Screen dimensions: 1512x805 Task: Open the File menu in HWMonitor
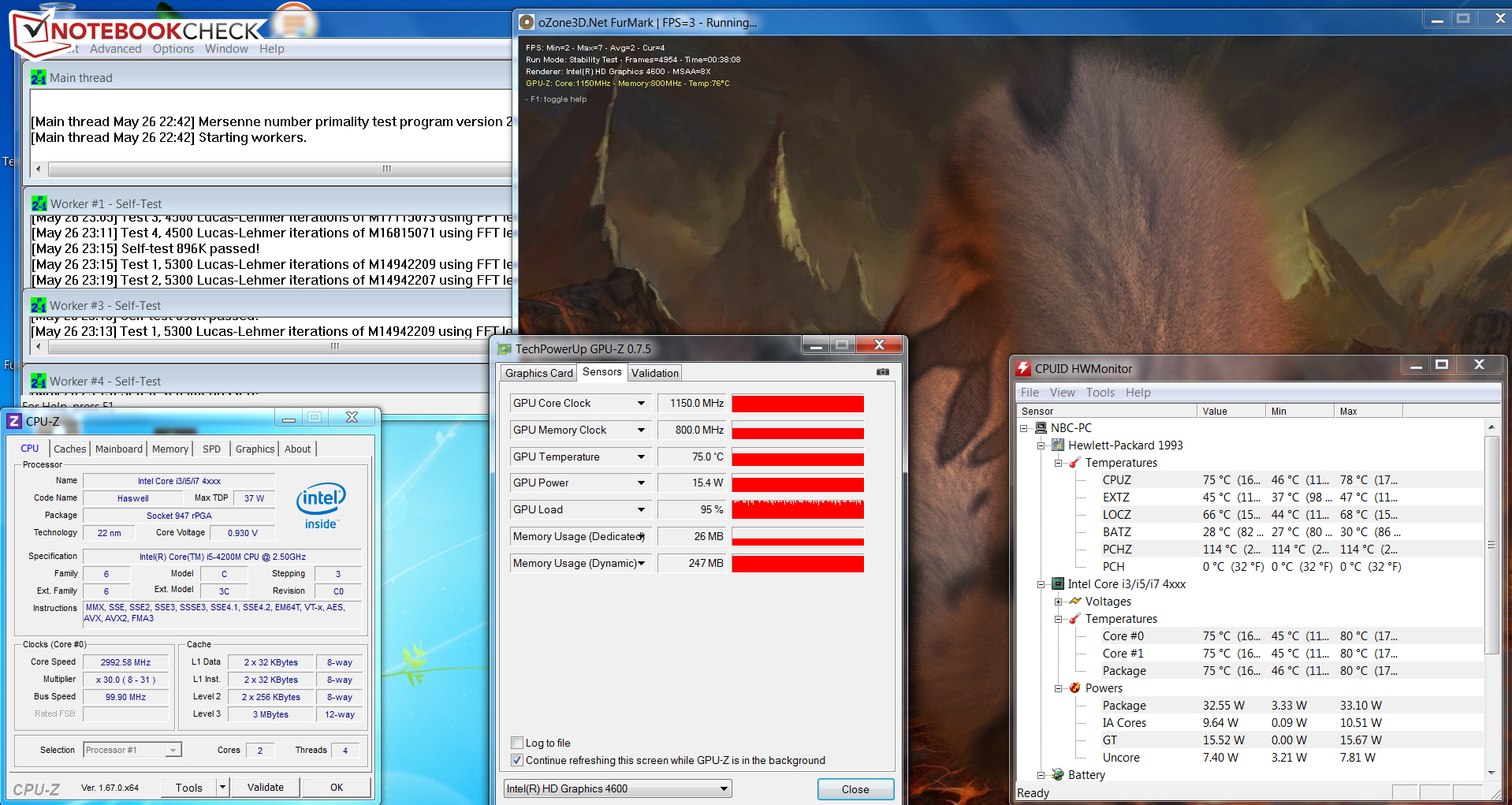pos(1030,392)
